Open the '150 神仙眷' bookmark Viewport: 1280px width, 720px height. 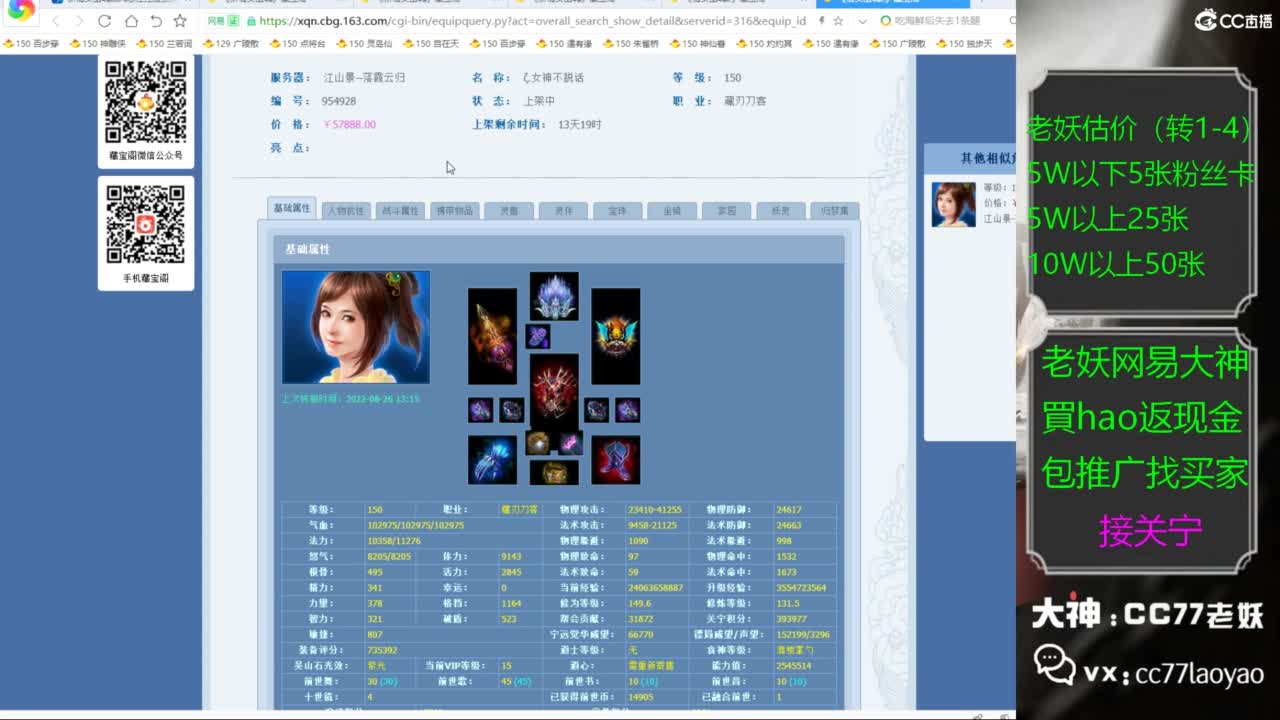pyautogui.click(x=698, y=44)
